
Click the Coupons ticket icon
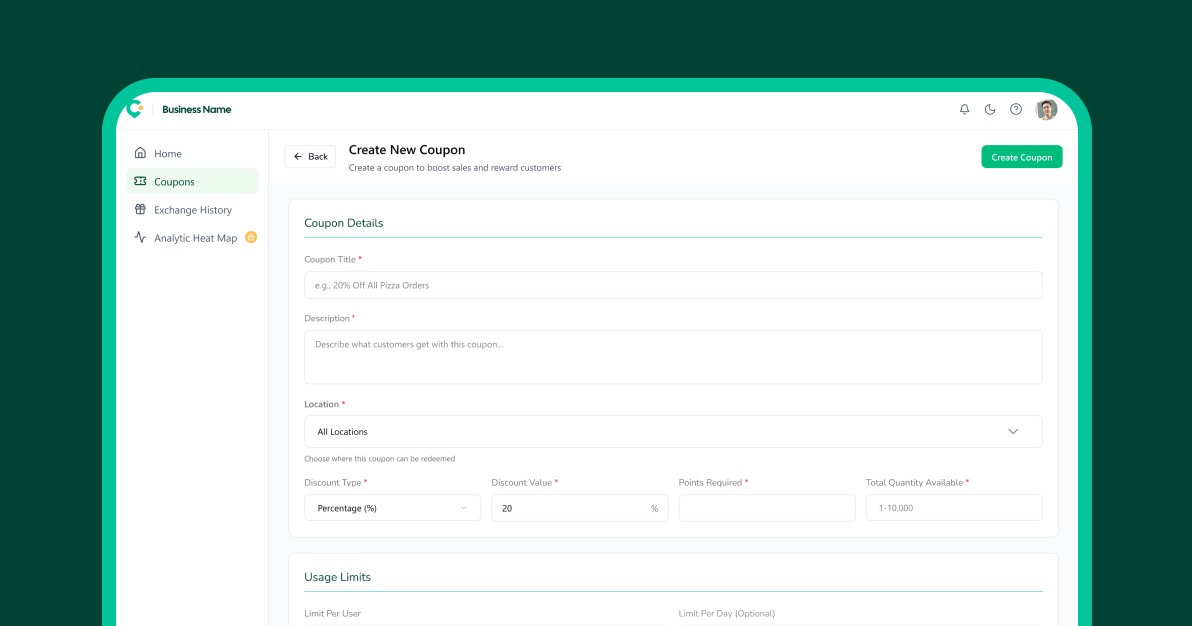[140, 181]
